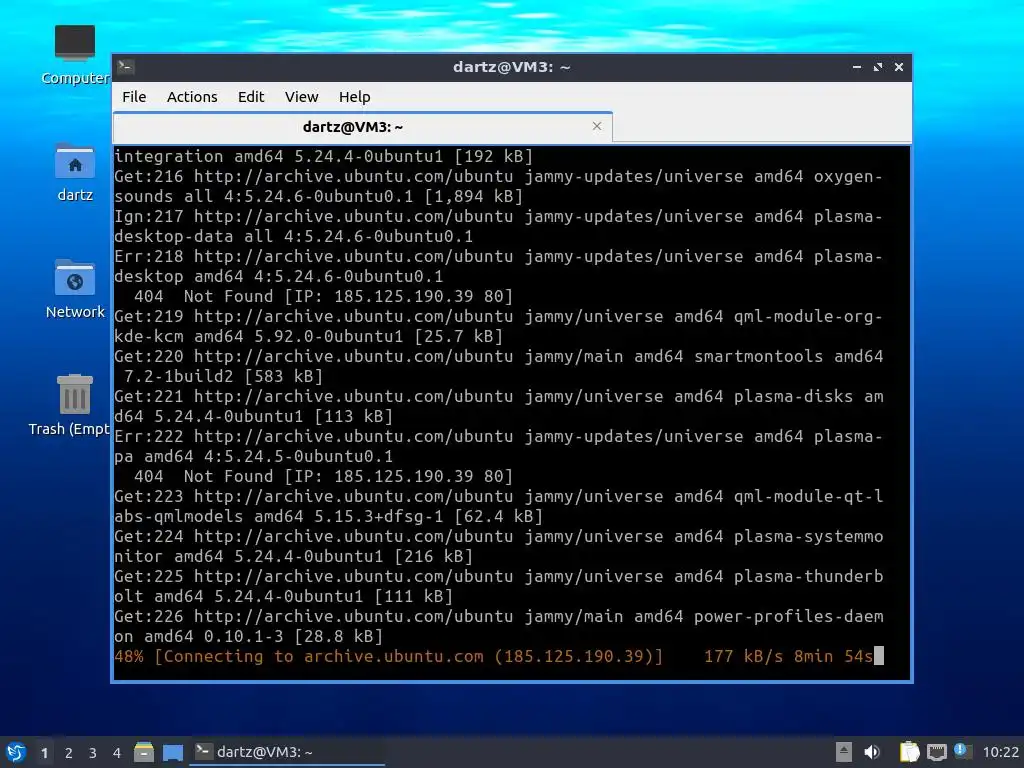Open the volume control tray icon
This screenshot has height=768, width=1024.
(872, 752)
